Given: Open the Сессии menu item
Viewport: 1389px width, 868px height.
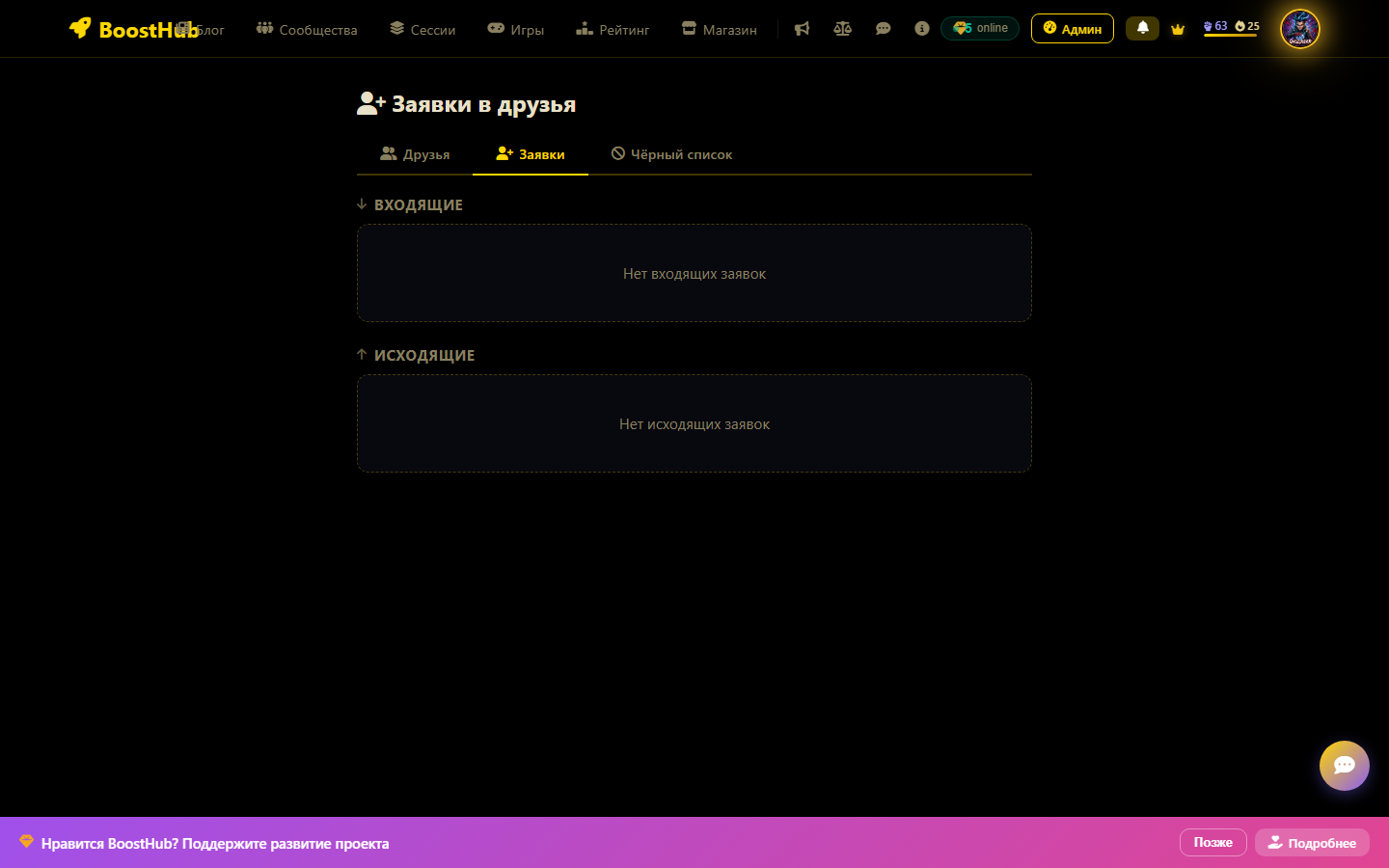Looking at the screenshot, I should (x=422, y=30).
